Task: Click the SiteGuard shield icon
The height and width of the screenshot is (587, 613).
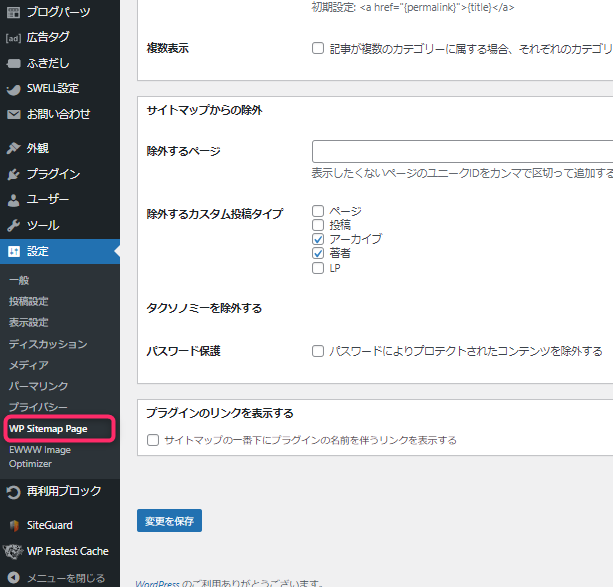Action: (14, 525)
